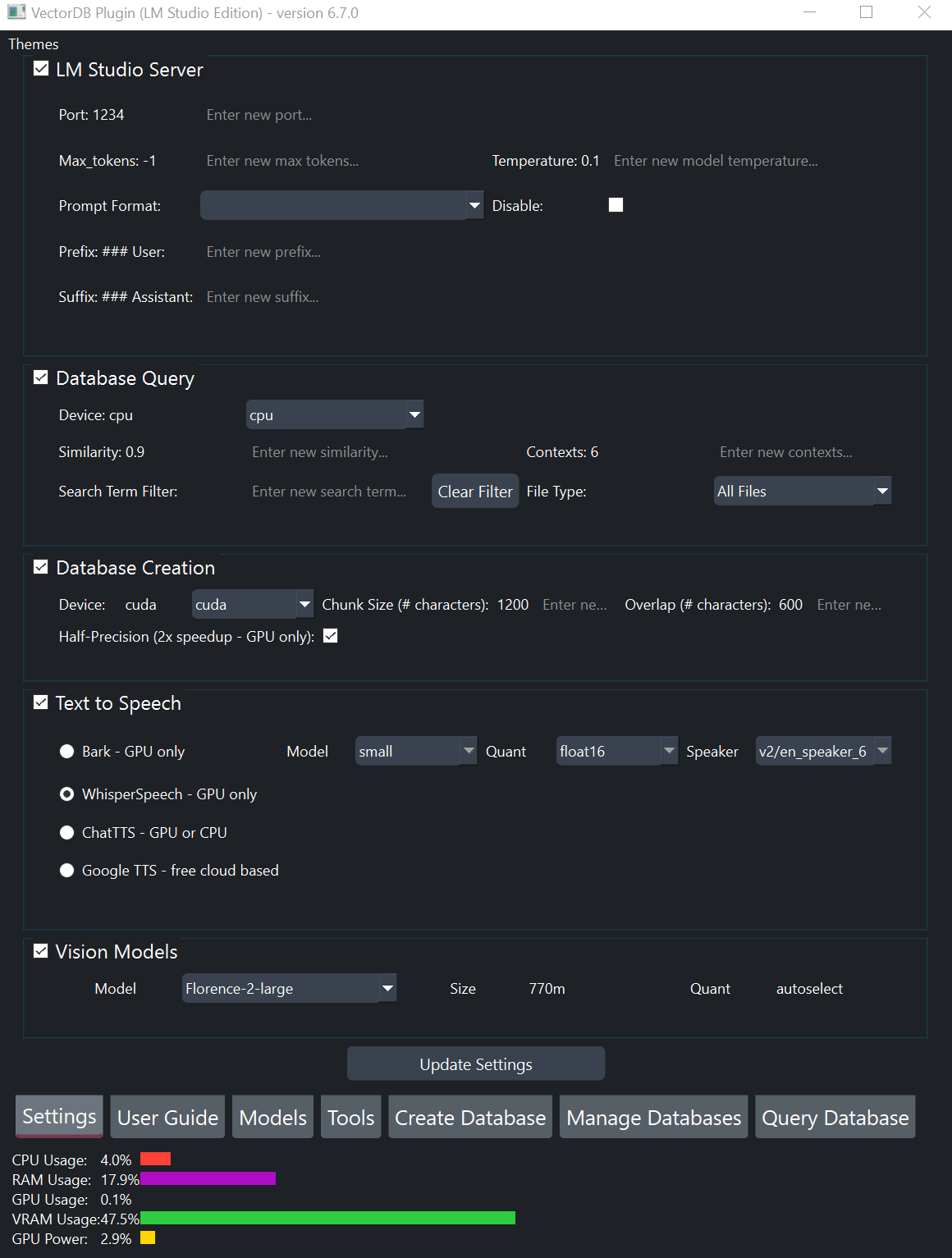Uncheck Half-Precision 2x speedup option

(330, 635)
